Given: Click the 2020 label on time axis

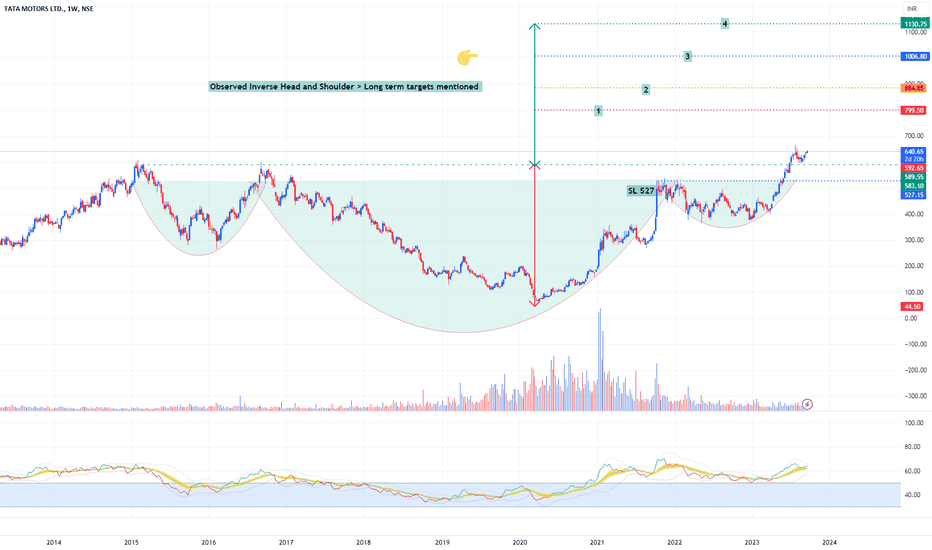Looking at the screenshot, I should (x=519, y=542).
